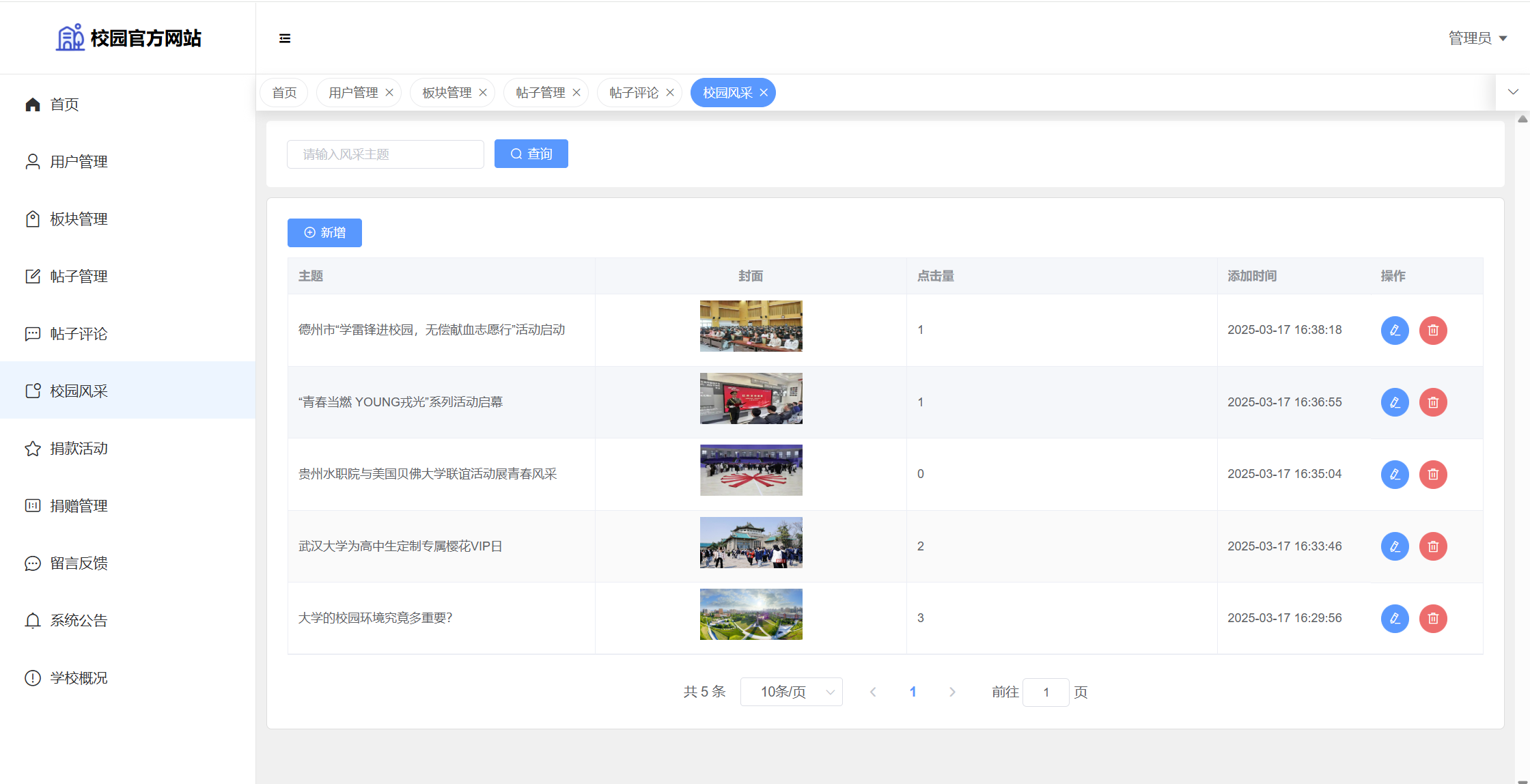Close the 用户管理 tab
The image size is (1530, 784).
coord(389,93)
